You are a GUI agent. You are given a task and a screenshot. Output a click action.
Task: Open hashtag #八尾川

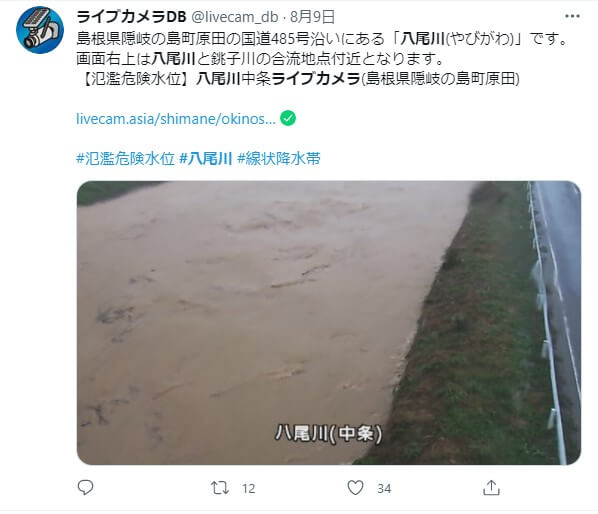click(206, 158)
